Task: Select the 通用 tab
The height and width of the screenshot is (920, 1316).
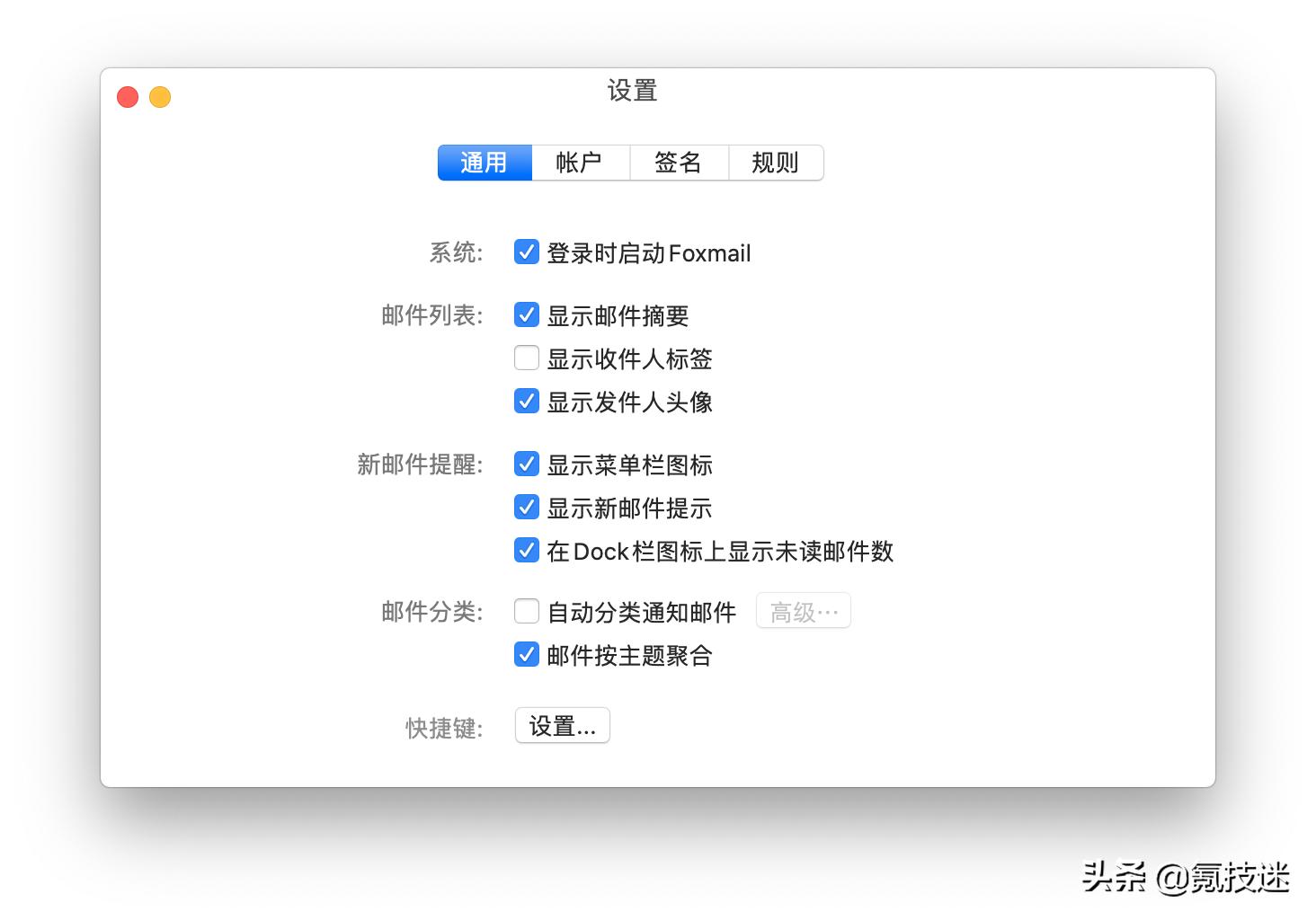Action: [485, 163]
